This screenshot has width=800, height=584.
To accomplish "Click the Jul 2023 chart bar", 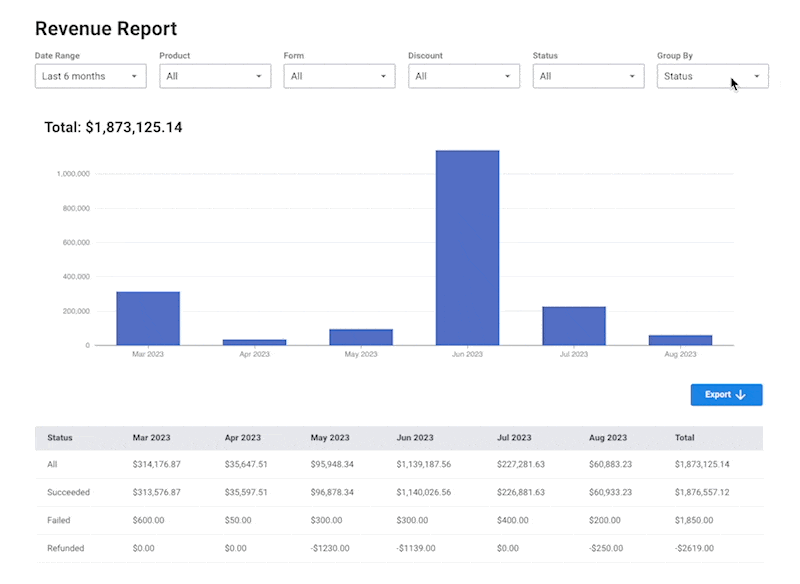I will [x=574, y=326].
